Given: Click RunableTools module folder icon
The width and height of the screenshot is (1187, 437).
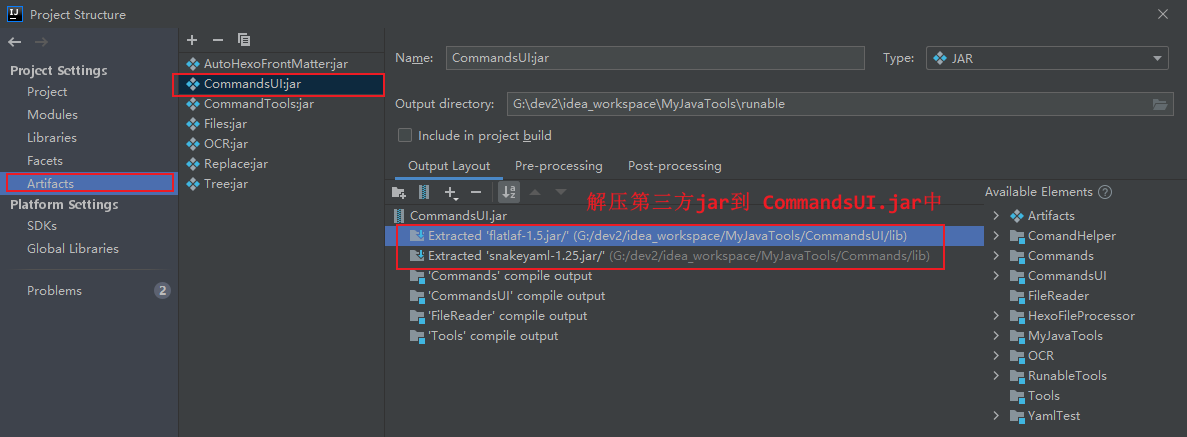Looking at the screenshot, I should 1017,376.
